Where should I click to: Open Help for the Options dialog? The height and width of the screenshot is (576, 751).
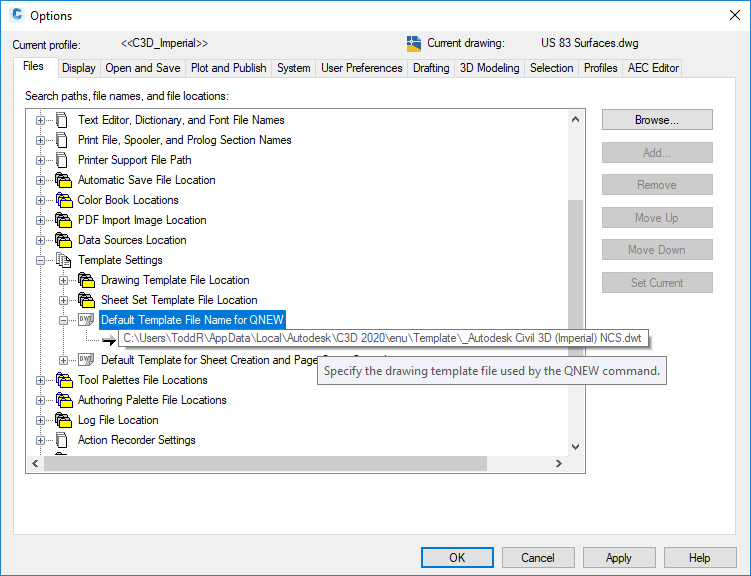click(700, 558)
